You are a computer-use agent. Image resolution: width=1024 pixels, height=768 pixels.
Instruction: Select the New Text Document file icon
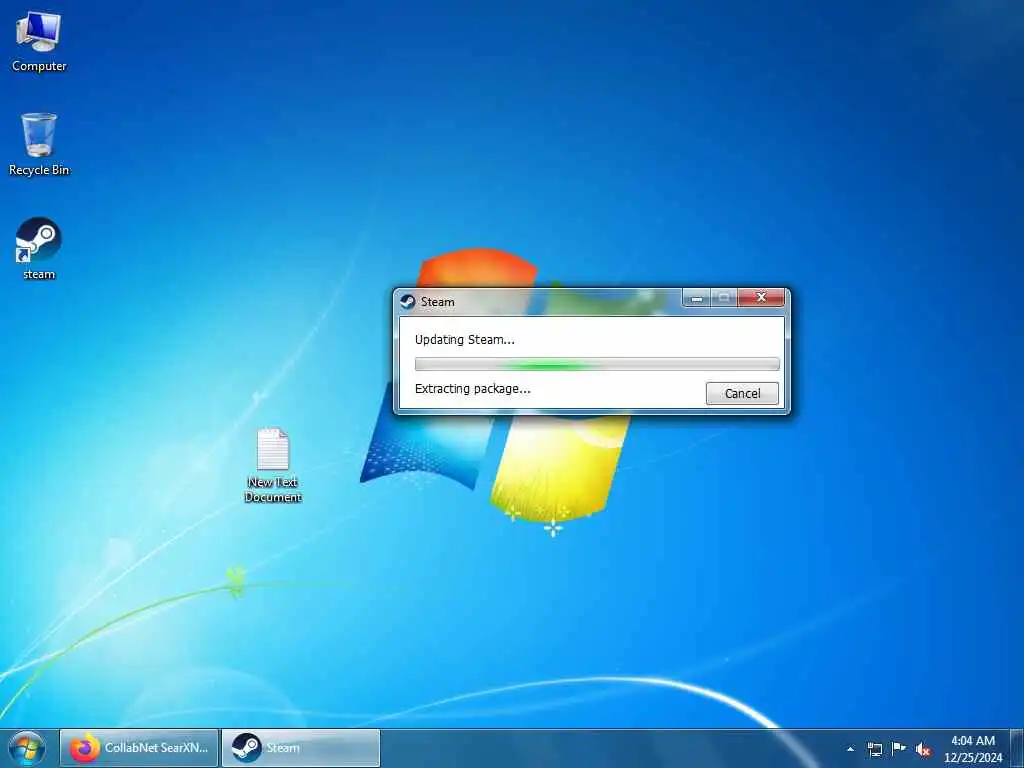273,465
